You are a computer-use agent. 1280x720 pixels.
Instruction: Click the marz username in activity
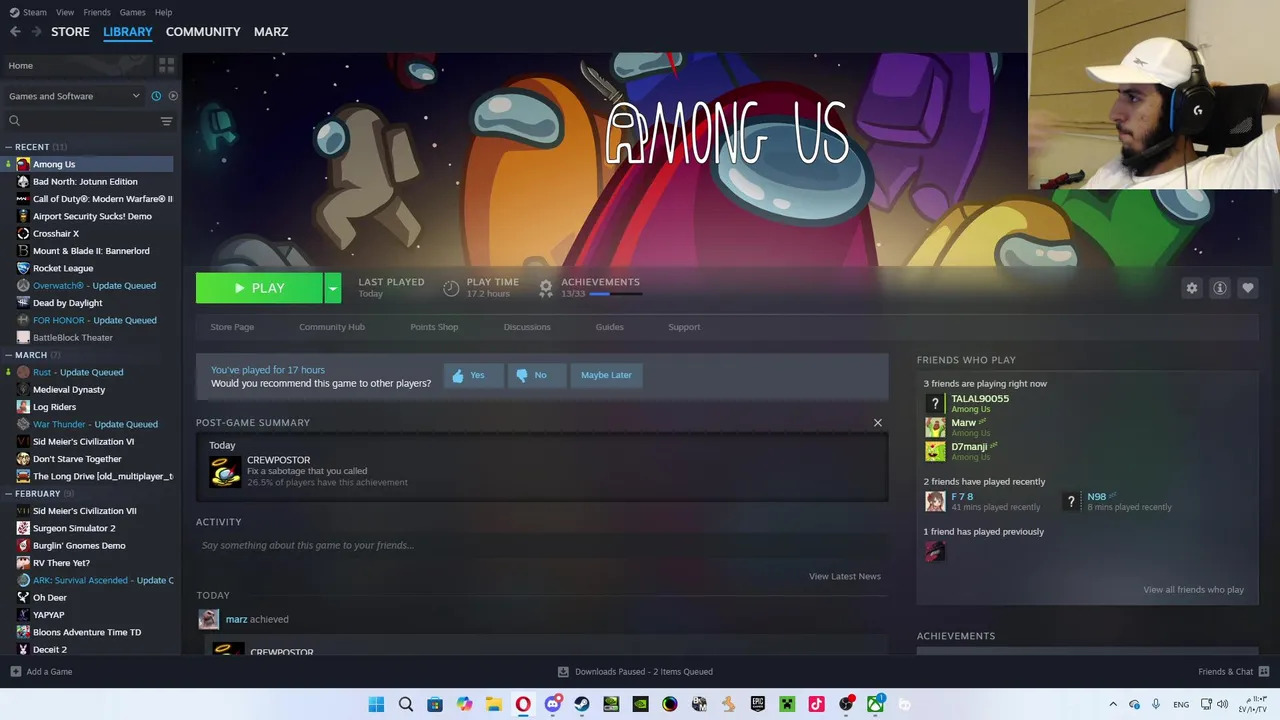click(236, 619)
